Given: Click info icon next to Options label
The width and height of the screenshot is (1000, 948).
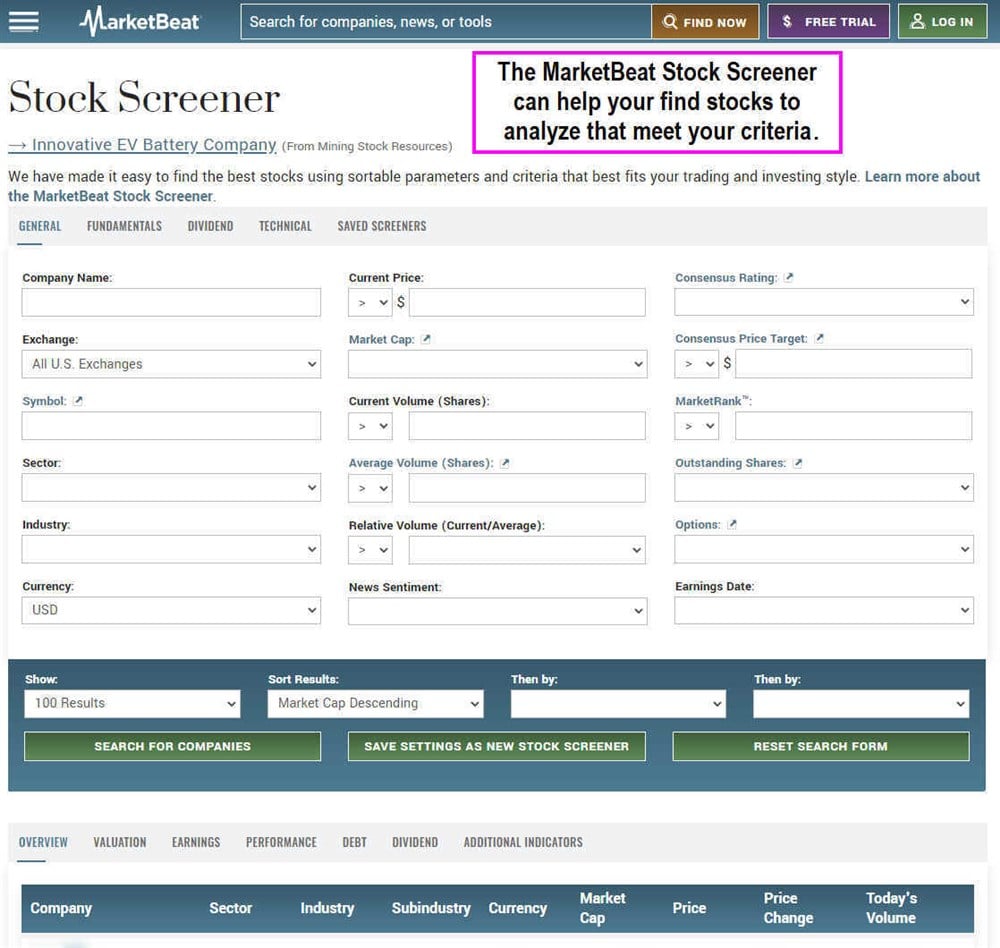Looking at the screenshot, I should point(732,525).
